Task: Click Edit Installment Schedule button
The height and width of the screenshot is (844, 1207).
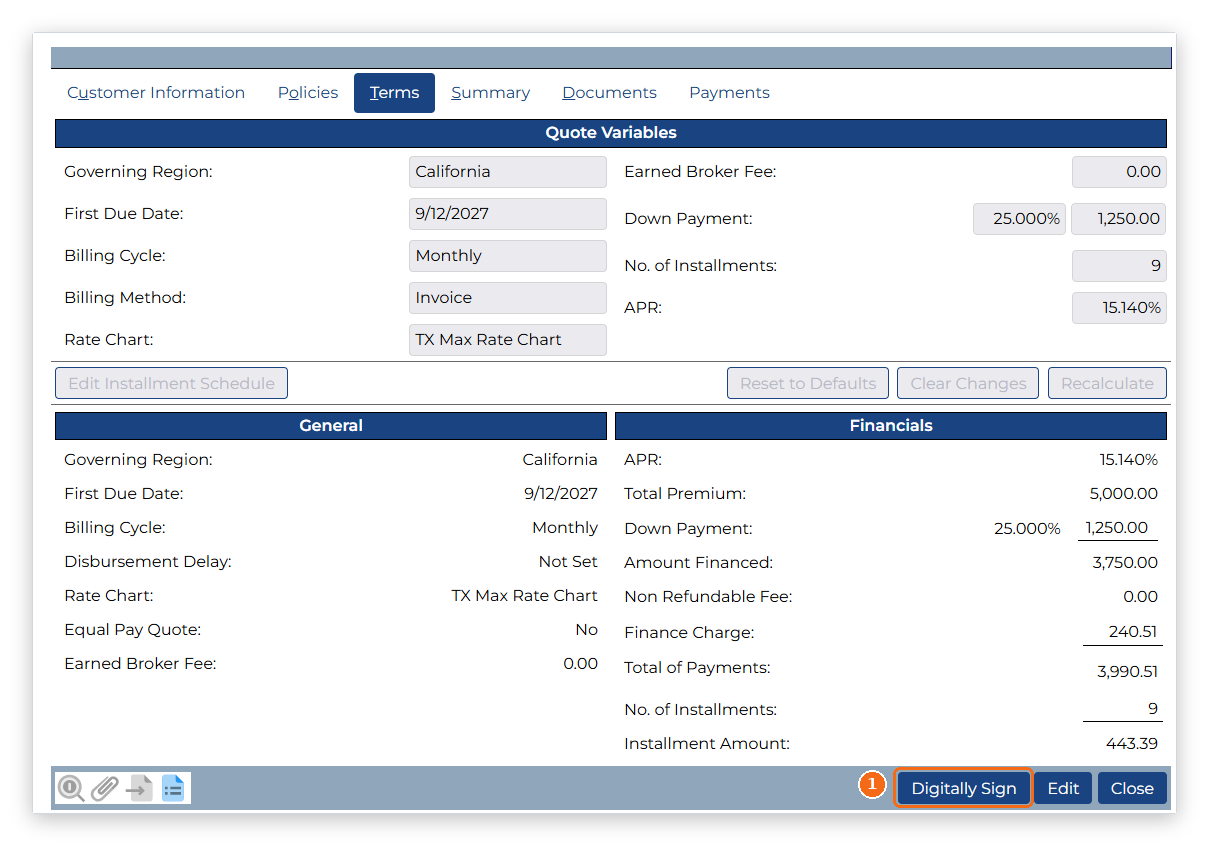Action: pos(172,383)
